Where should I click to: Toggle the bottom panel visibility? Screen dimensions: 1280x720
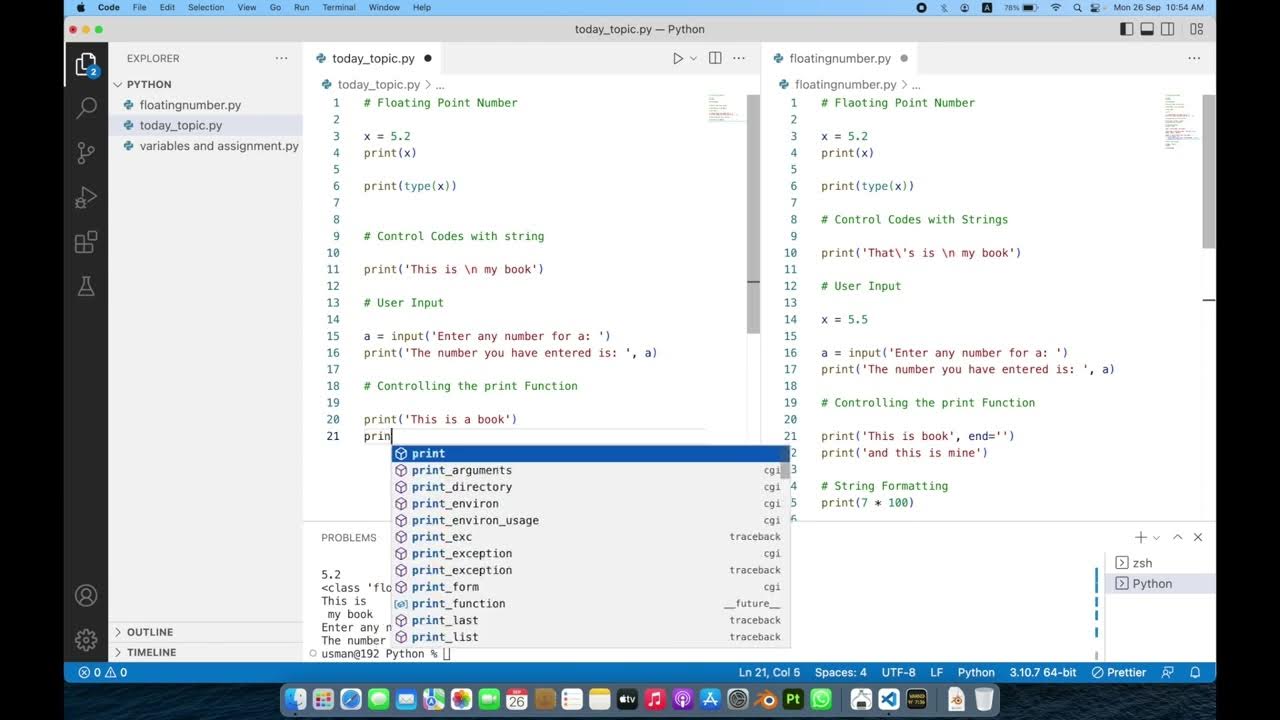click(x=1147, y=29)
